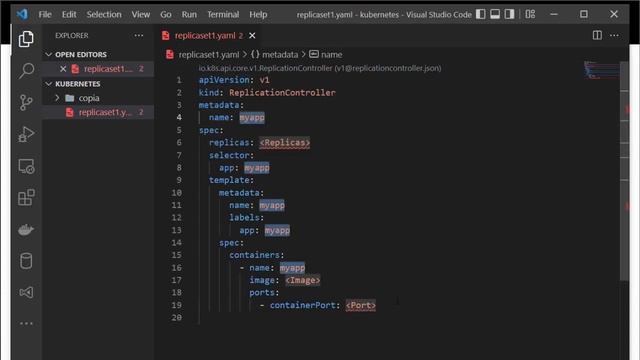Click metadata breadcrumb segment
The width and height of the screenshot is (640, 360).
[x=280, y=54]
